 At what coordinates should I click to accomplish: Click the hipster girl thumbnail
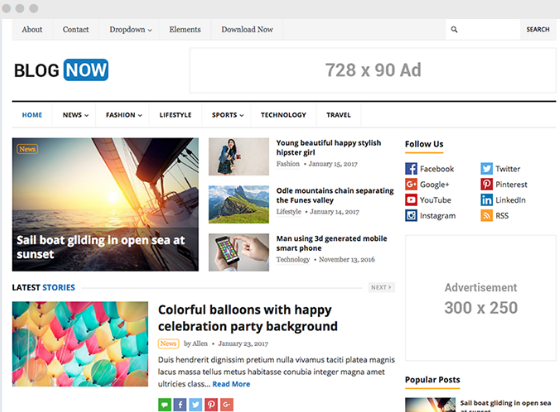tap(239, 156)
